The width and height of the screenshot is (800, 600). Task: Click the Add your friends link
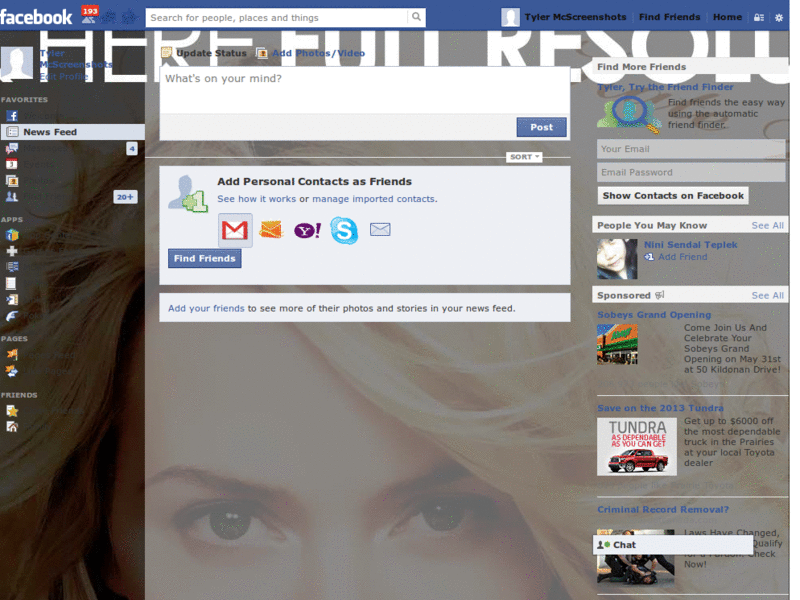[x=206, y=309]
